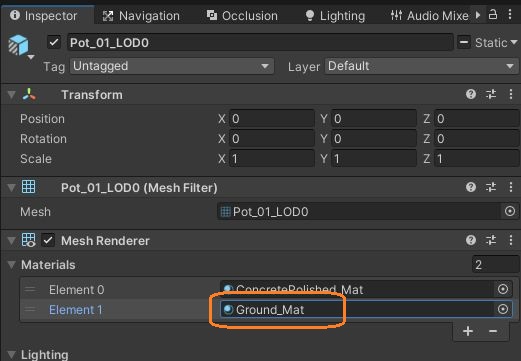Click the Scale Y field
The width and height of the screenshot is (521, 361).
374,159
